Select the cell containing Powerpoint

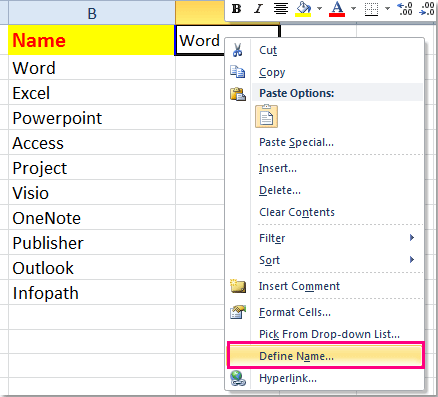pos(92,118)
